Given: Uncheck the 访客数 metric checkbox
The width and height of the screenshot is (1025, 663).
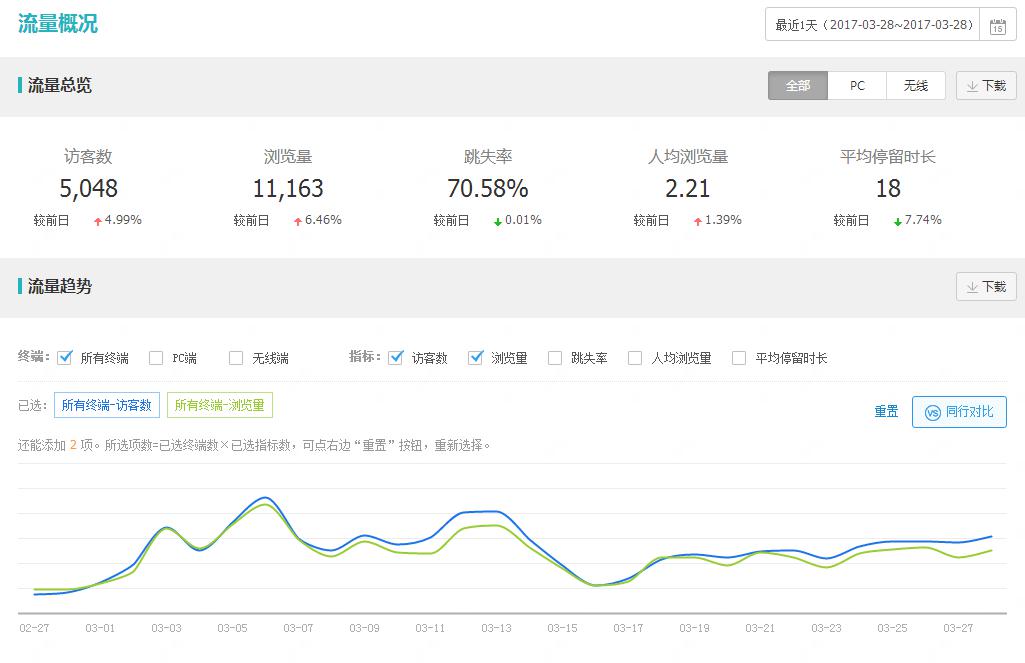Looking at the screenshot, I should [x=396, y=358].
